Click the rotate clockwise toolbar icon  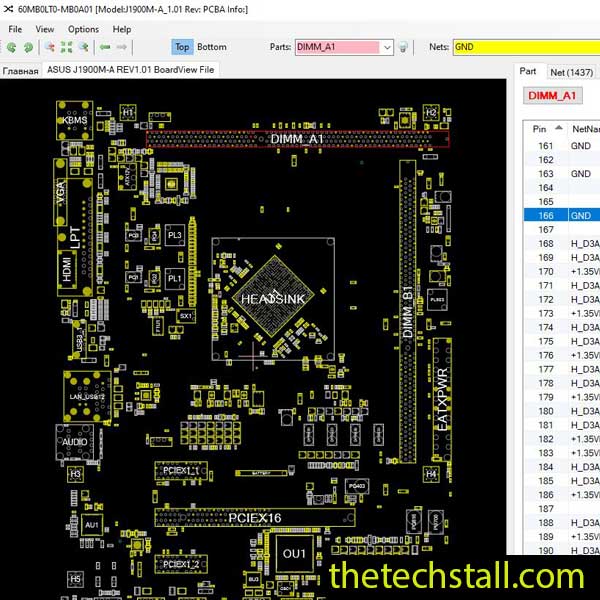[x=28, y=47]
